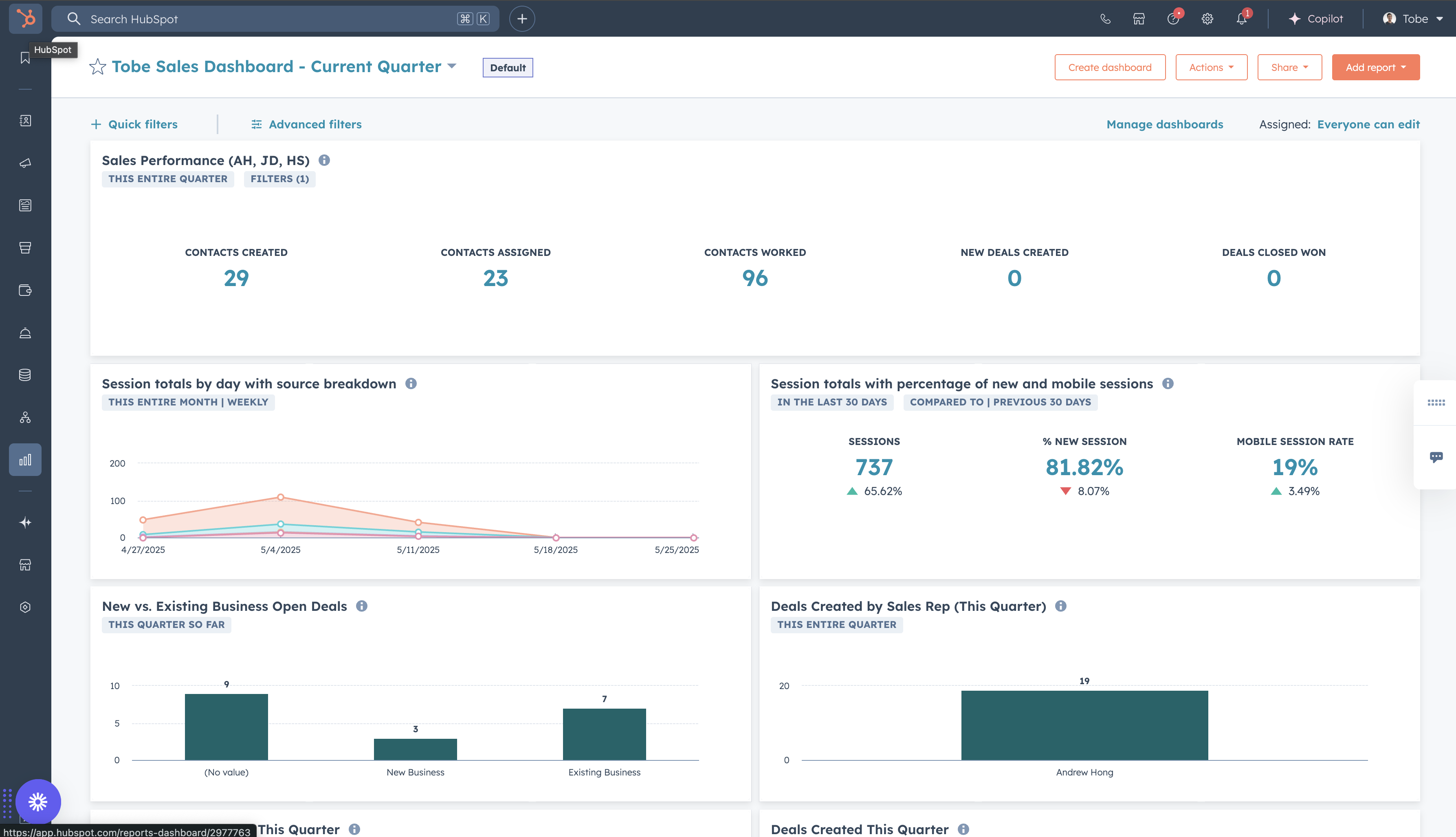Click info icon next to Session totals with percentage
This screenshot has width=1456, height=837.
1168,383
